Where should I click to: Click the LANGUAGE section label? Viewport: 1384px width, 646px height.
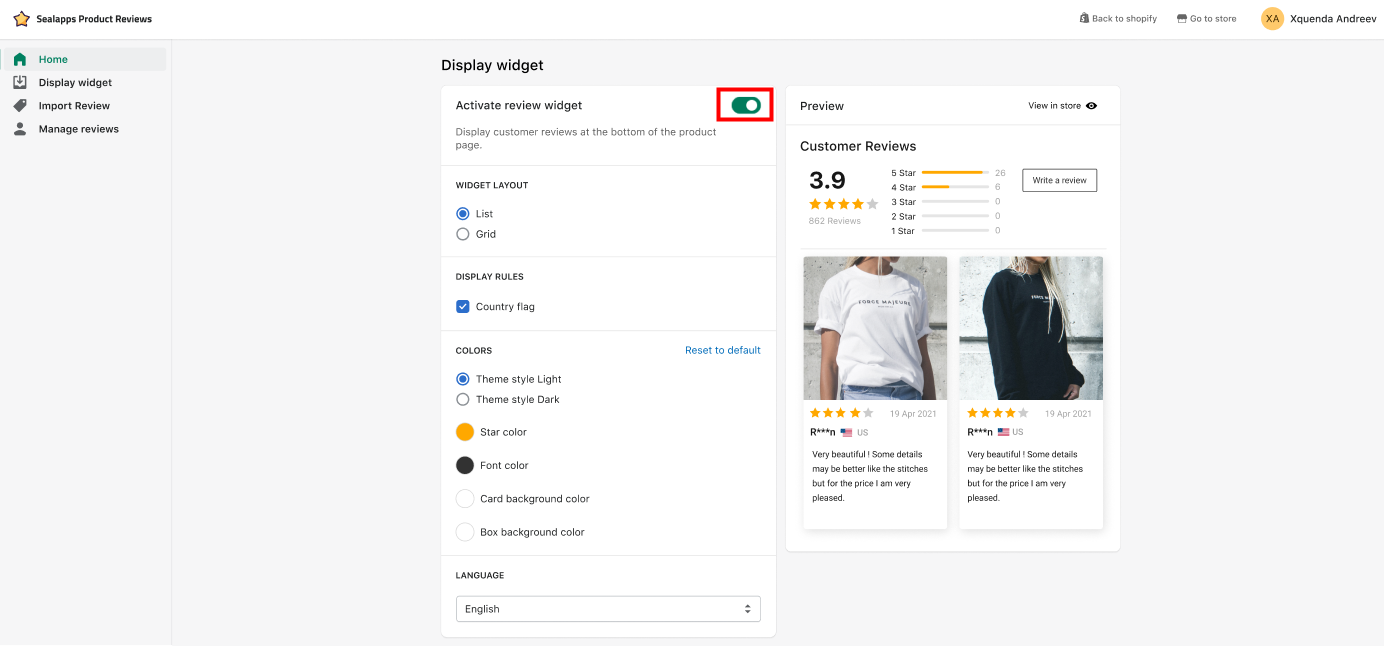click(x=480, y=575)
